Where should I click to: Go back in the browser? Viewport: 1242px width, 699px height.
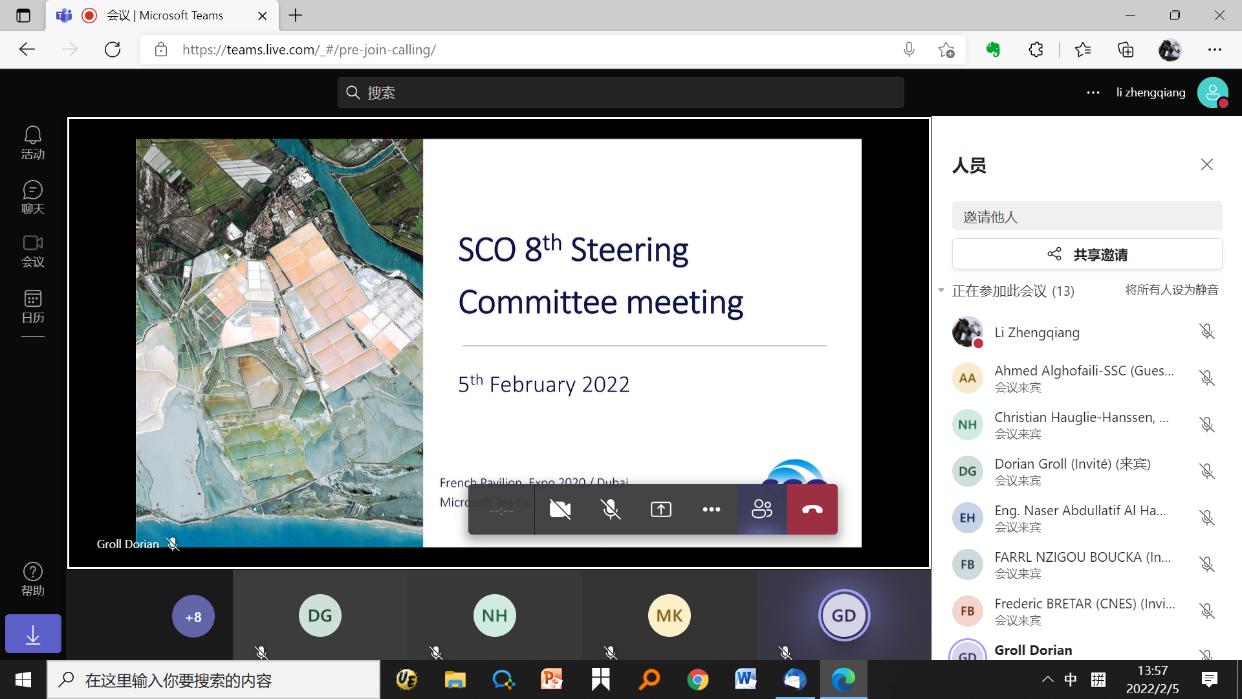point(27,49)
